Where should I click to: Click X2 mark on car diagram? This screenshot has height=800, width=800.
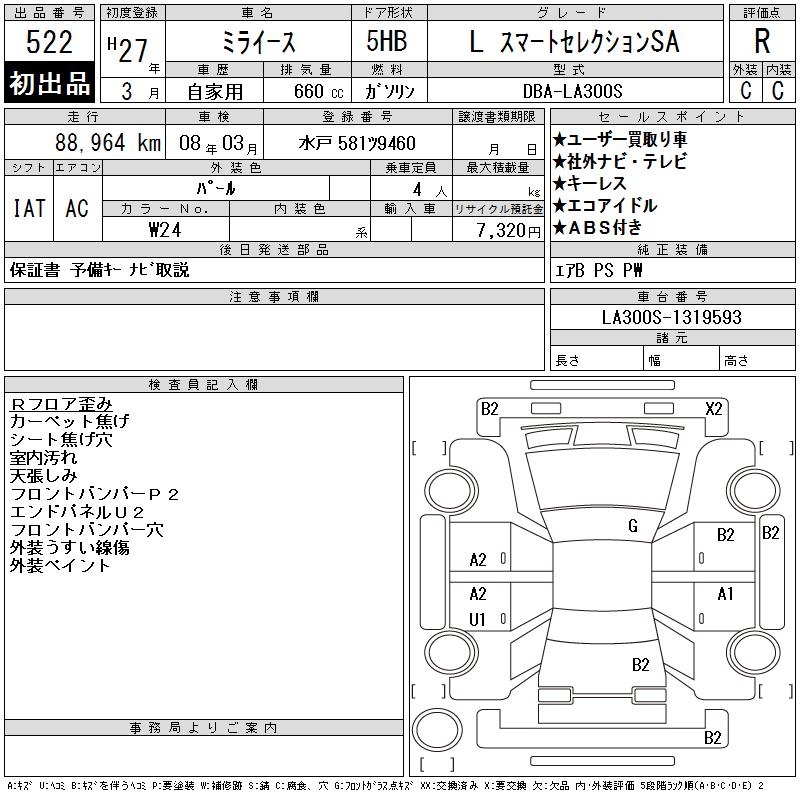pos(713,409)
